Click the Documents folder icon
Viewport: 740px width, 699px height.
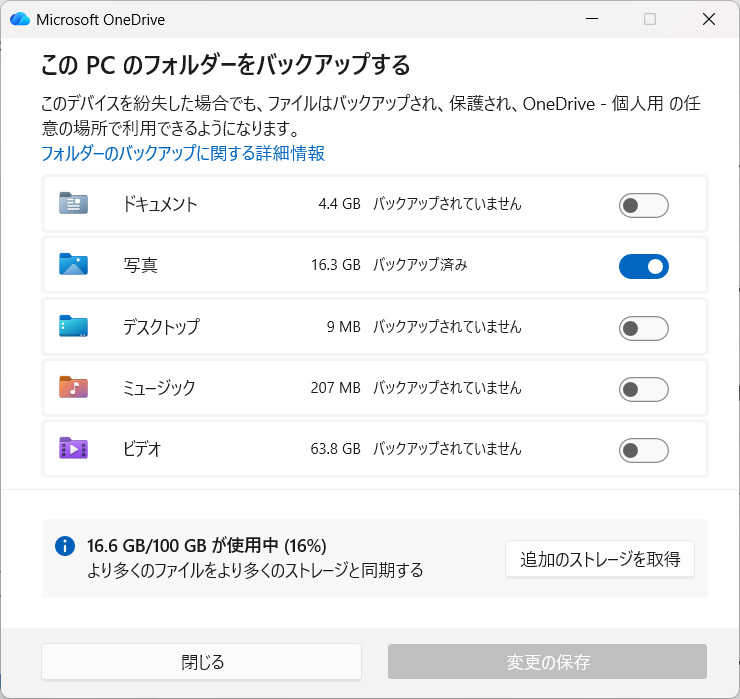click(x=73, y=204)
